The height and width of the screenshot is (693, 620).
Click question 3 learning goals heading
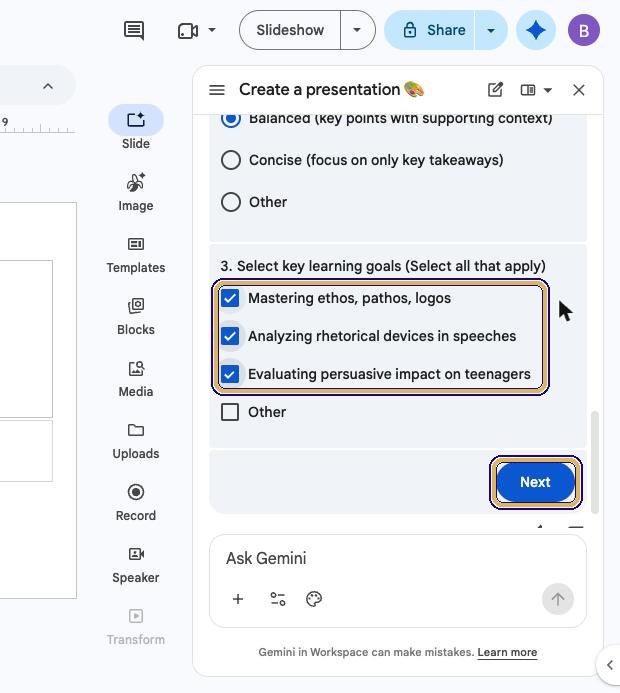383,266
